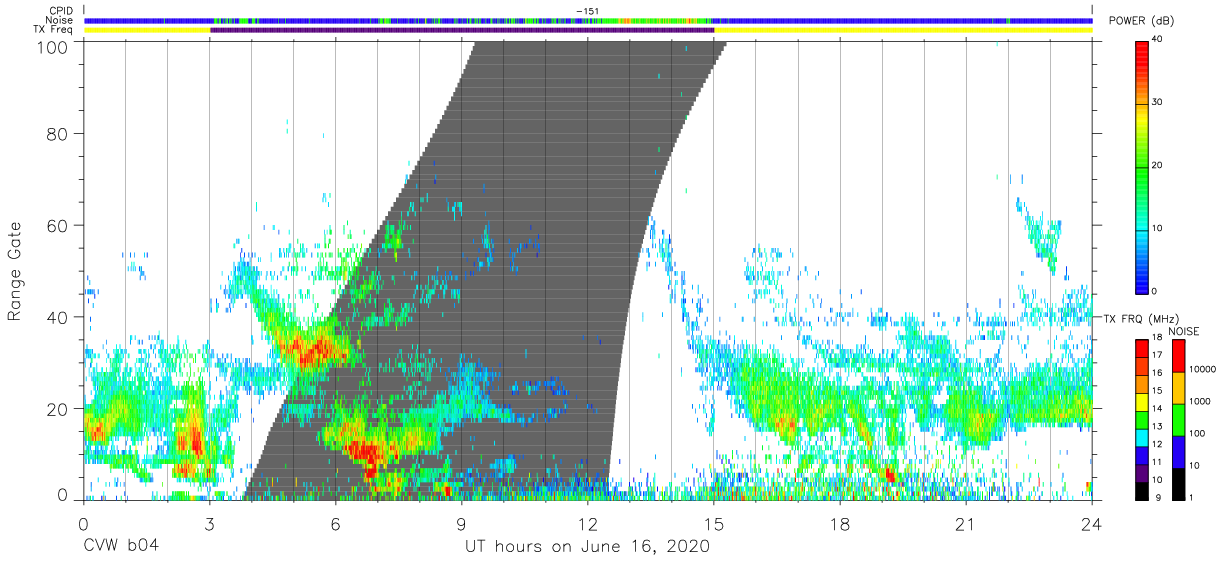Click the Noise row label at top left
1228x567 pixels.
(x=61, y=20)
